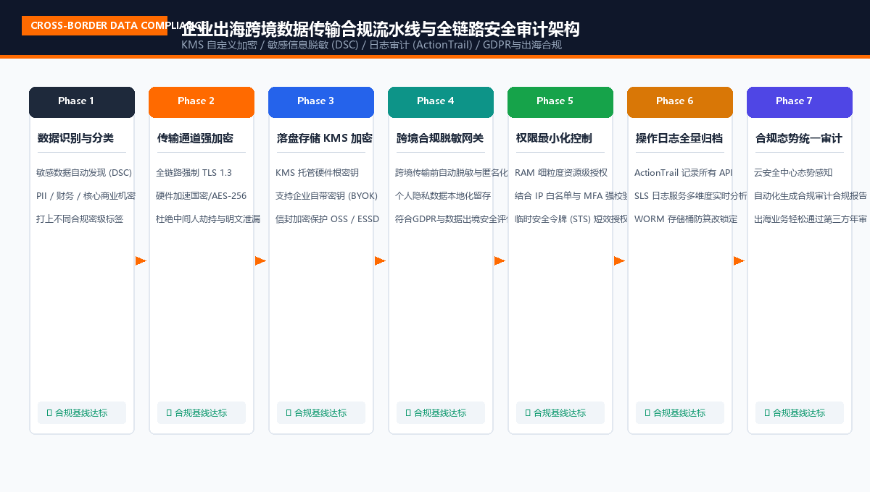
Task: Click card title 数据识别与分类
Action: coord(75,138)
